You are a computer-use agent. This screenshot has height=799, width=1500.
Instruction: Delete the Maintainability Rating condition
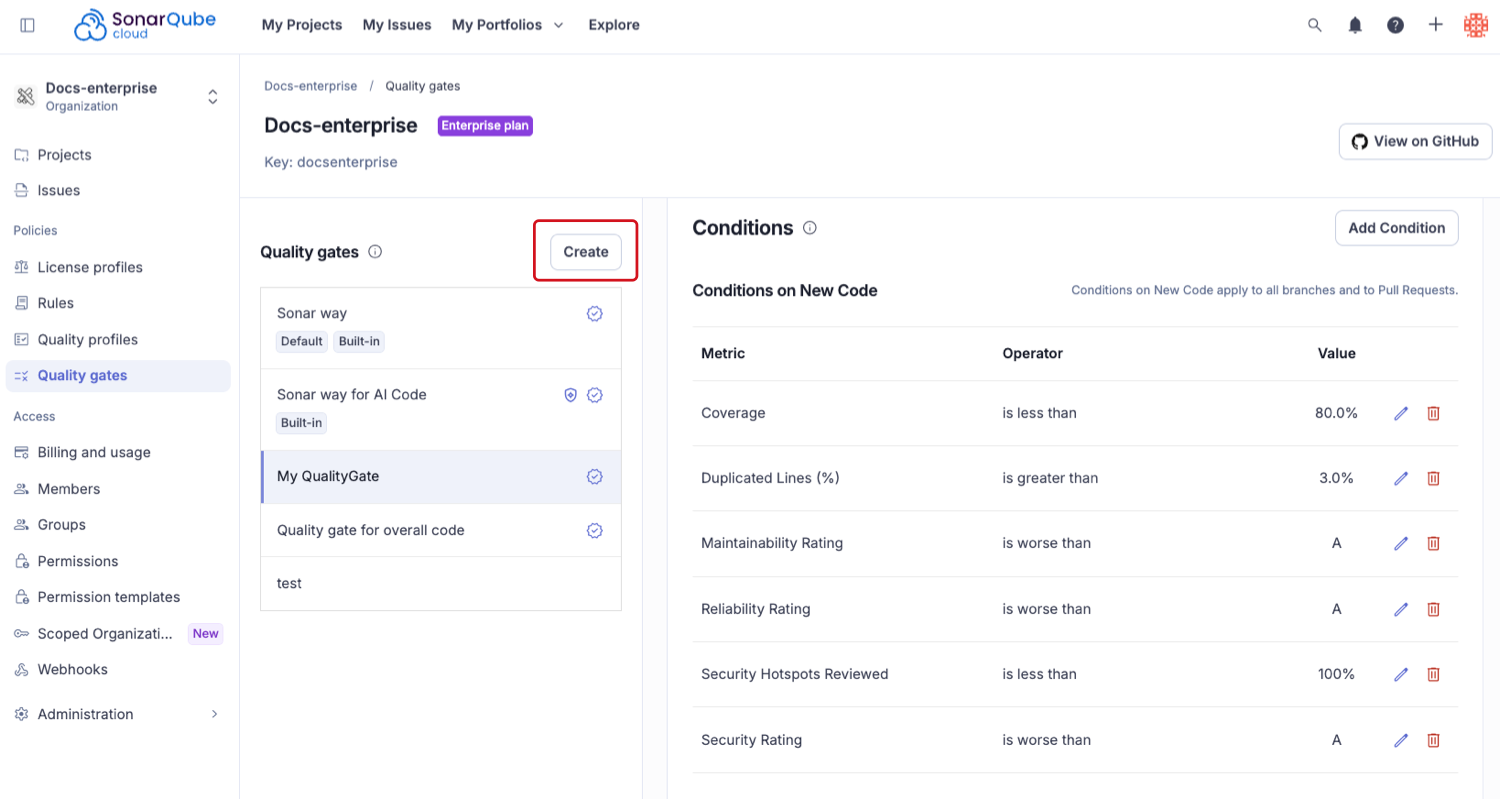point(1433,543)
